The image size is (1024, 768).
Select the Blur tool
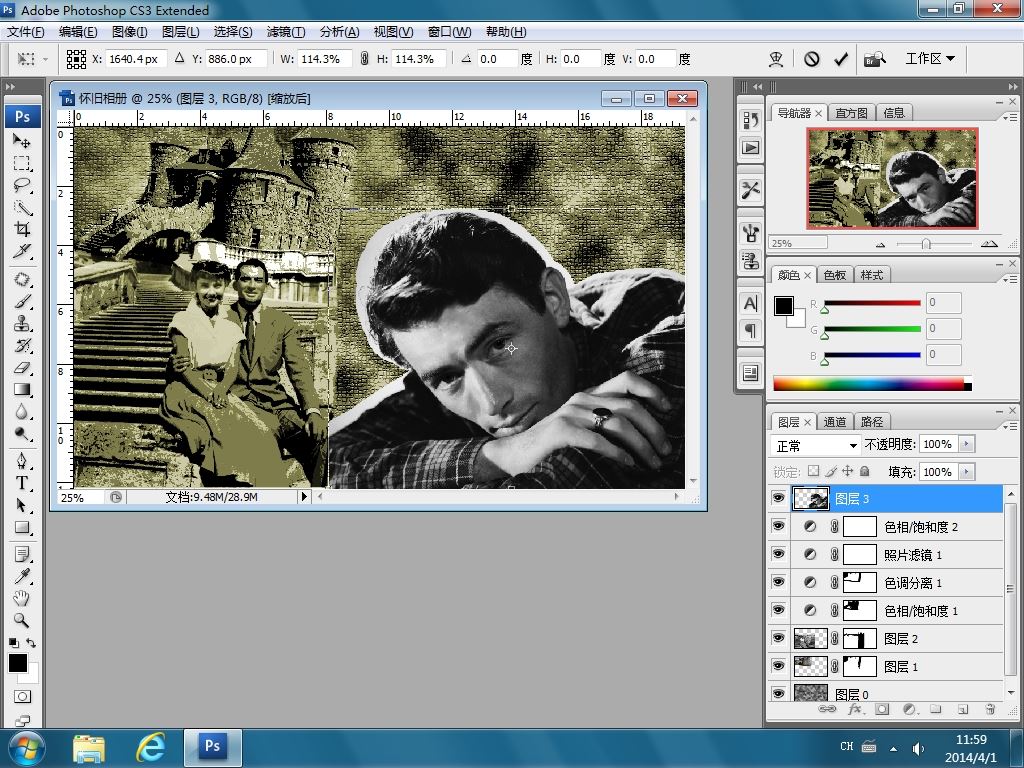point(22,412)
